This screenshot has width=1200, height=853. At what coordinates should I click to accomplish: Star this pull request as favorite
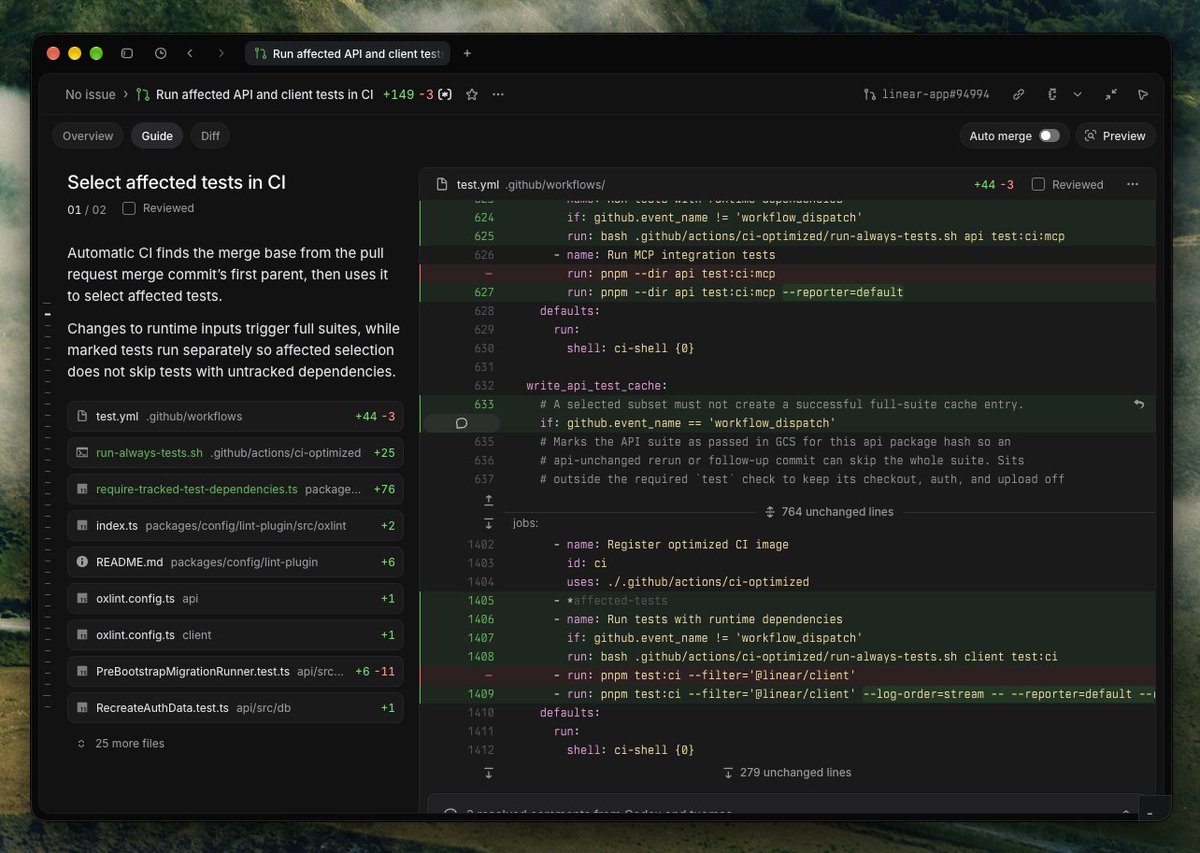[472, 94]
